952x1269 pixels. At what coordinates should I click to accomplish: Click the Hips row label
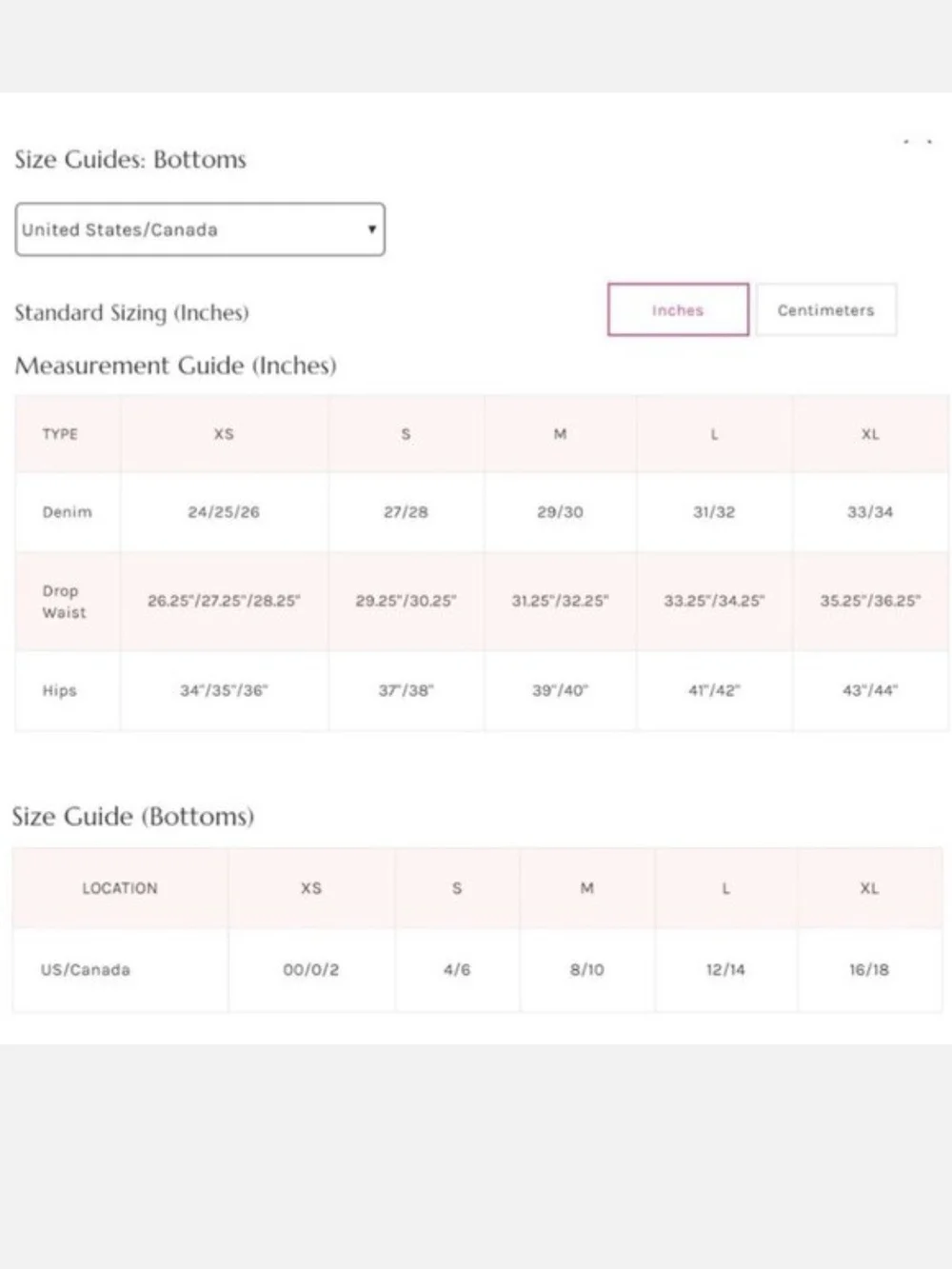tap(59, 691)
